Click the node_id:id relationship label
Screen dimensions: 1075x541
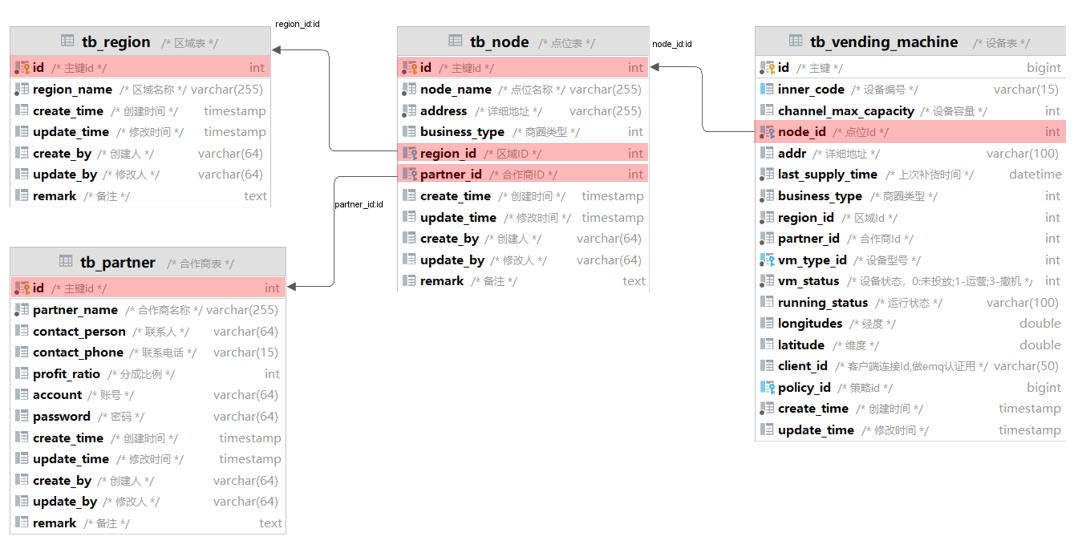(x=672, y=44)
